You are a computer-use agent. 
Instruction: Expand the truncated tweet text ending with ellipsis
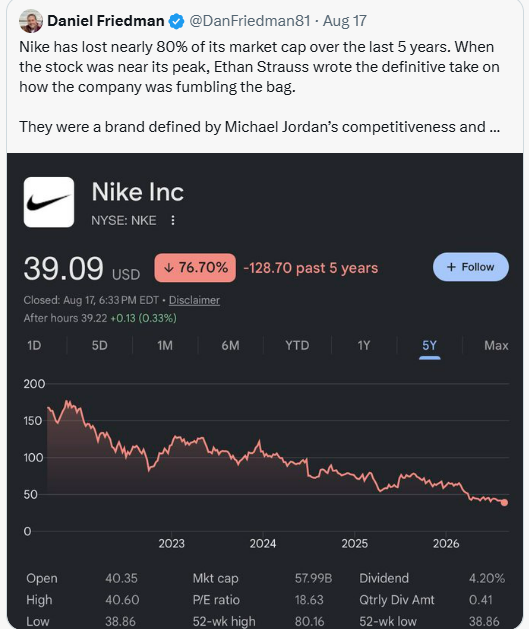pyautogui.click(x=495, y=127)
